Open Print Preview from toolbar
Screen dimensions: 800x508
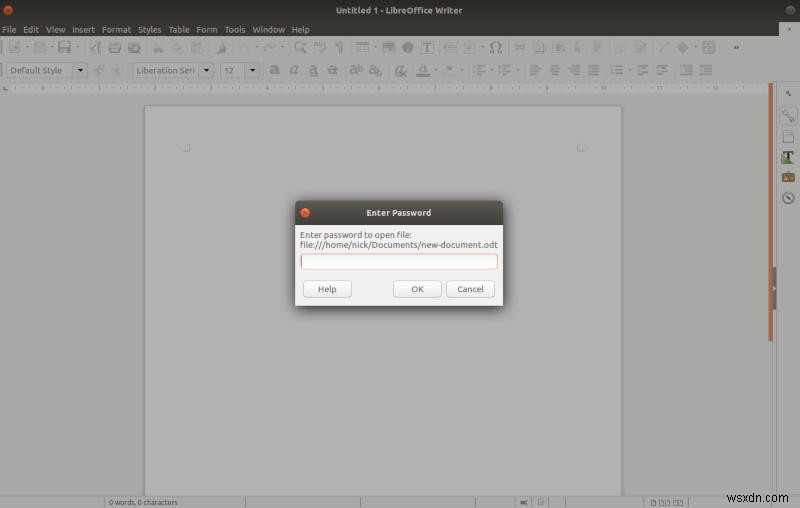point(134,47)
